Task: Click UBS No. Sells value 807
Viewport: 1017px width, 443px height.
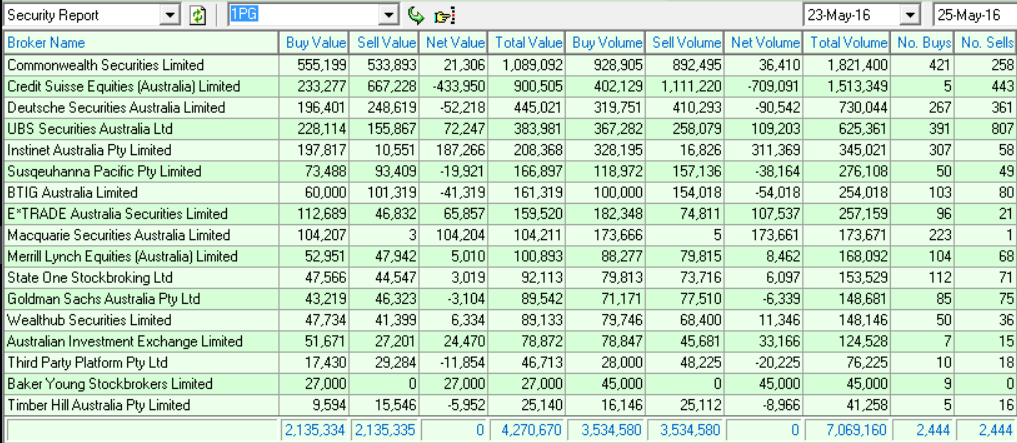Action: click(x=1001, y=128)
